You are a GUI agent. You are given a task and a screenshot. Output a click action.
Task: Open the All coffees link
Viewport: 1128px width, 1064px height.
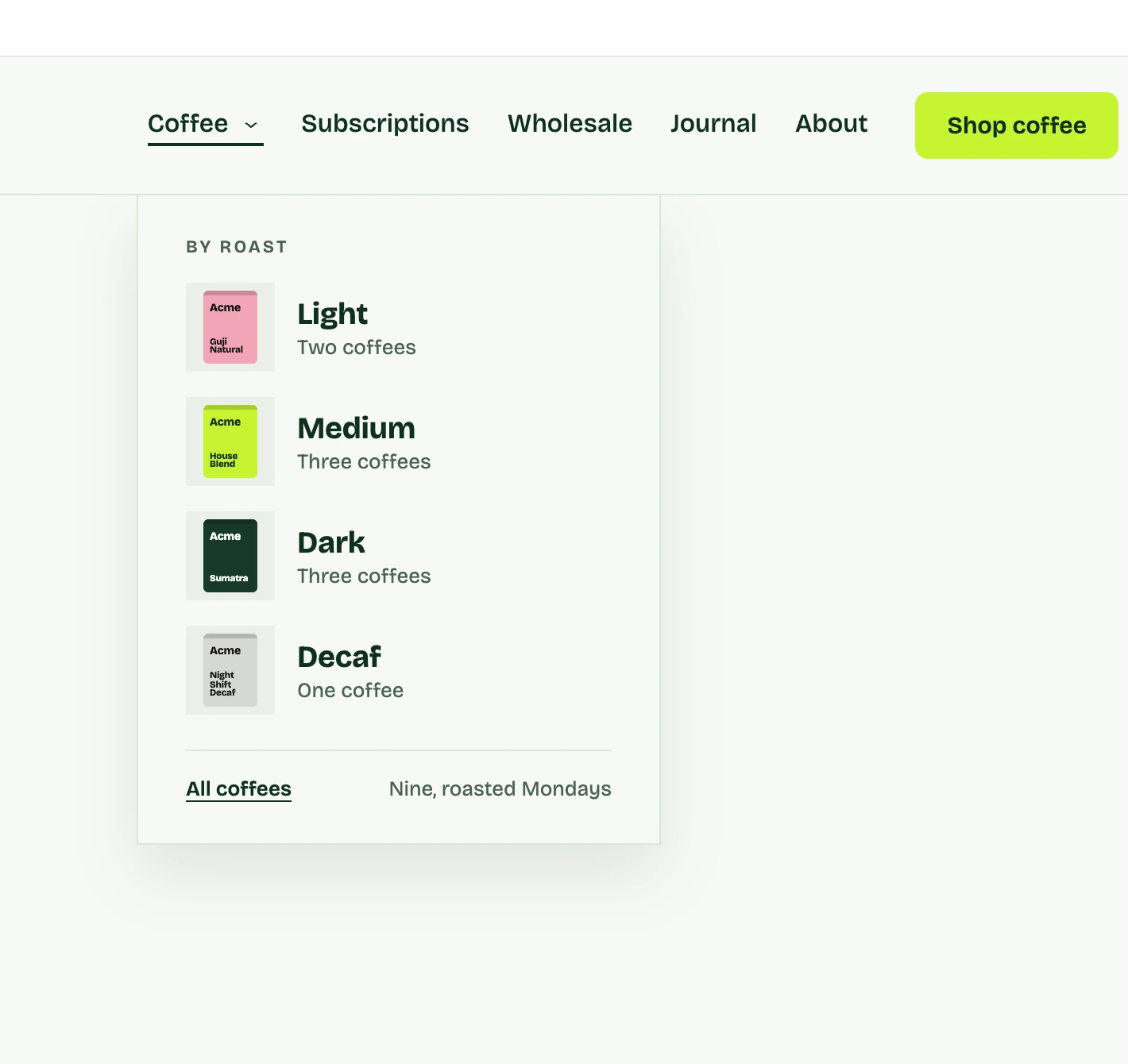pyautogui.click(x=238, y=789)
